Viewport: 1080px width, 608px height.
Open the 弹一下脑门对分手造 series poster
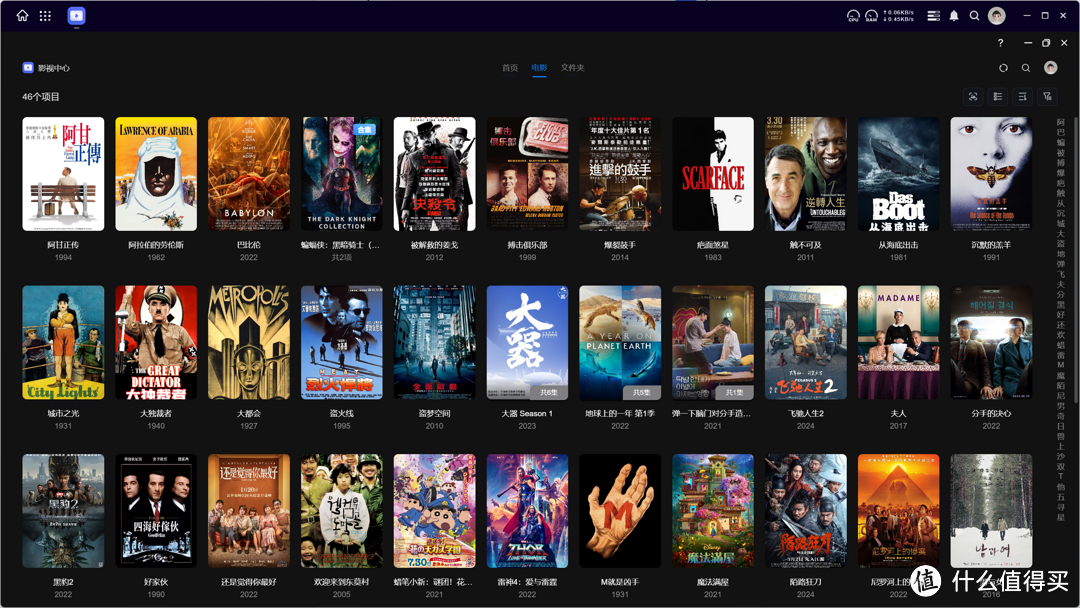713,342
